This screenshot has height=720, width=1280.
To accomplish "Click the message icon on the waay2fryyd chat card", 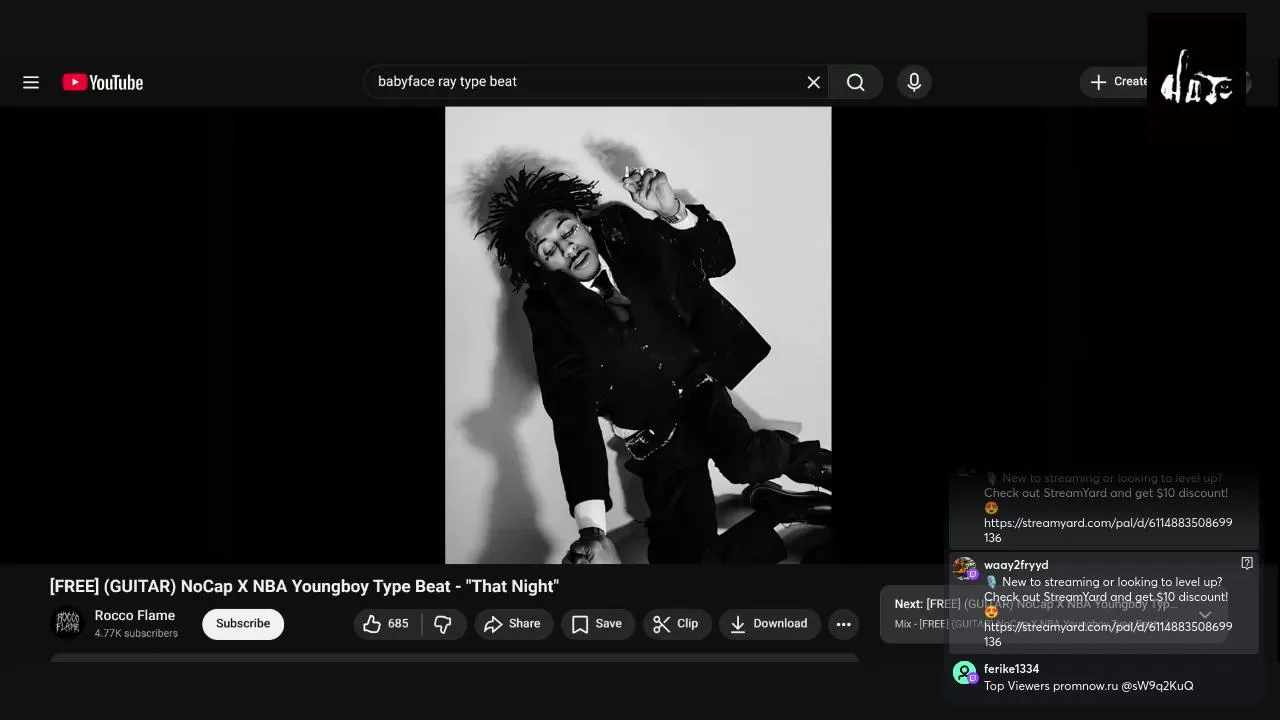I will click(x=1247, y=563).
